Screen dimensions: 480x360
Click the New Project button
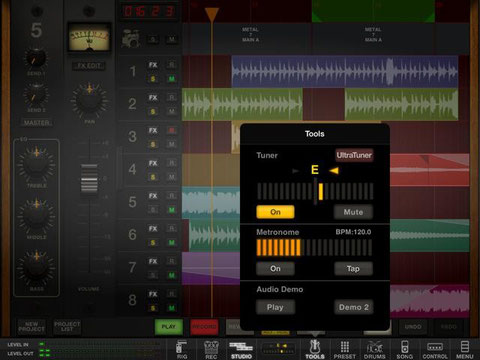coord(31,327)
